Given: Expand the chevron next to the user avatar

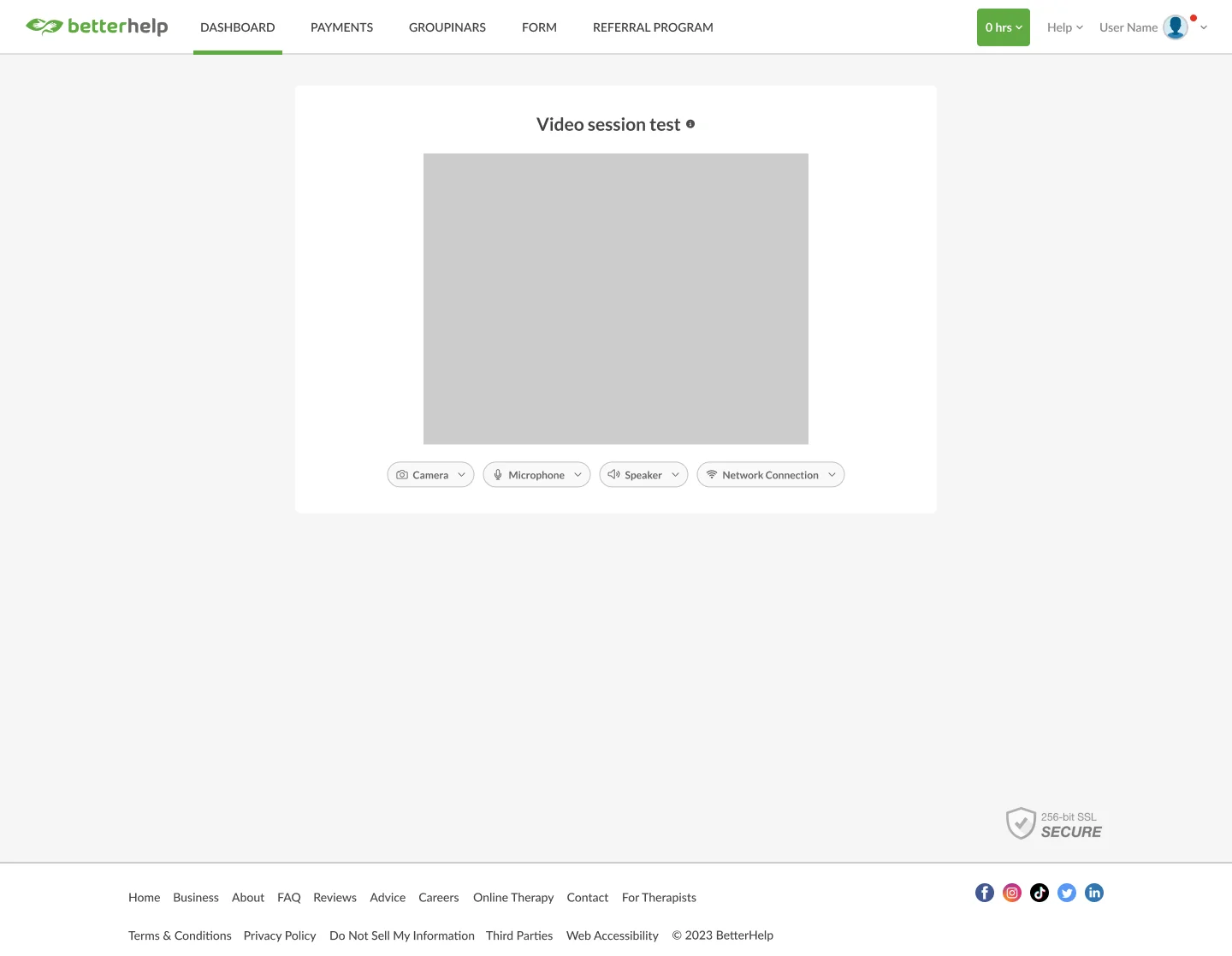Looking at the screenshot, I should click(x=1204, y=27).
